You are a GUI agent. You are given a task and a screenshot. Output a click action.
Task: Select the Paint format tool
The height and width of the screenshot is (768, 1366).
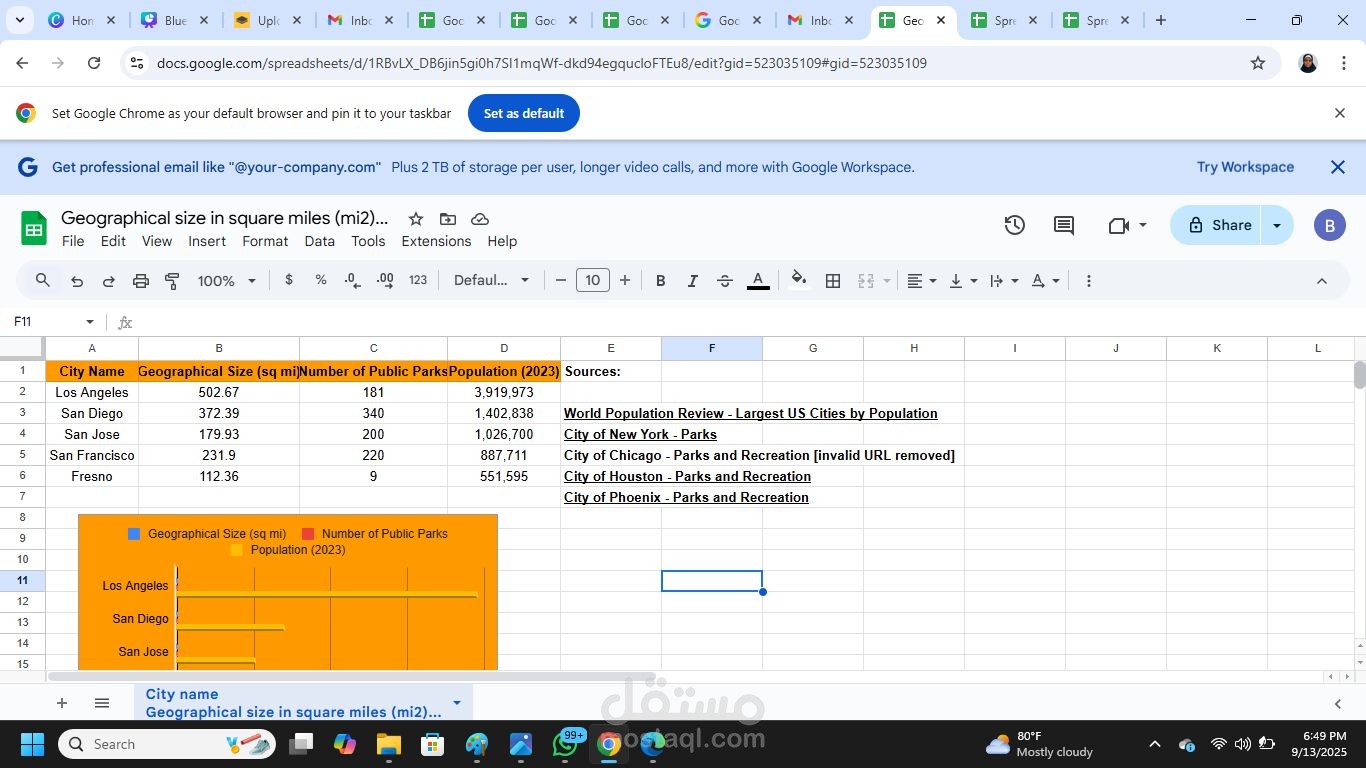[172, 281]
